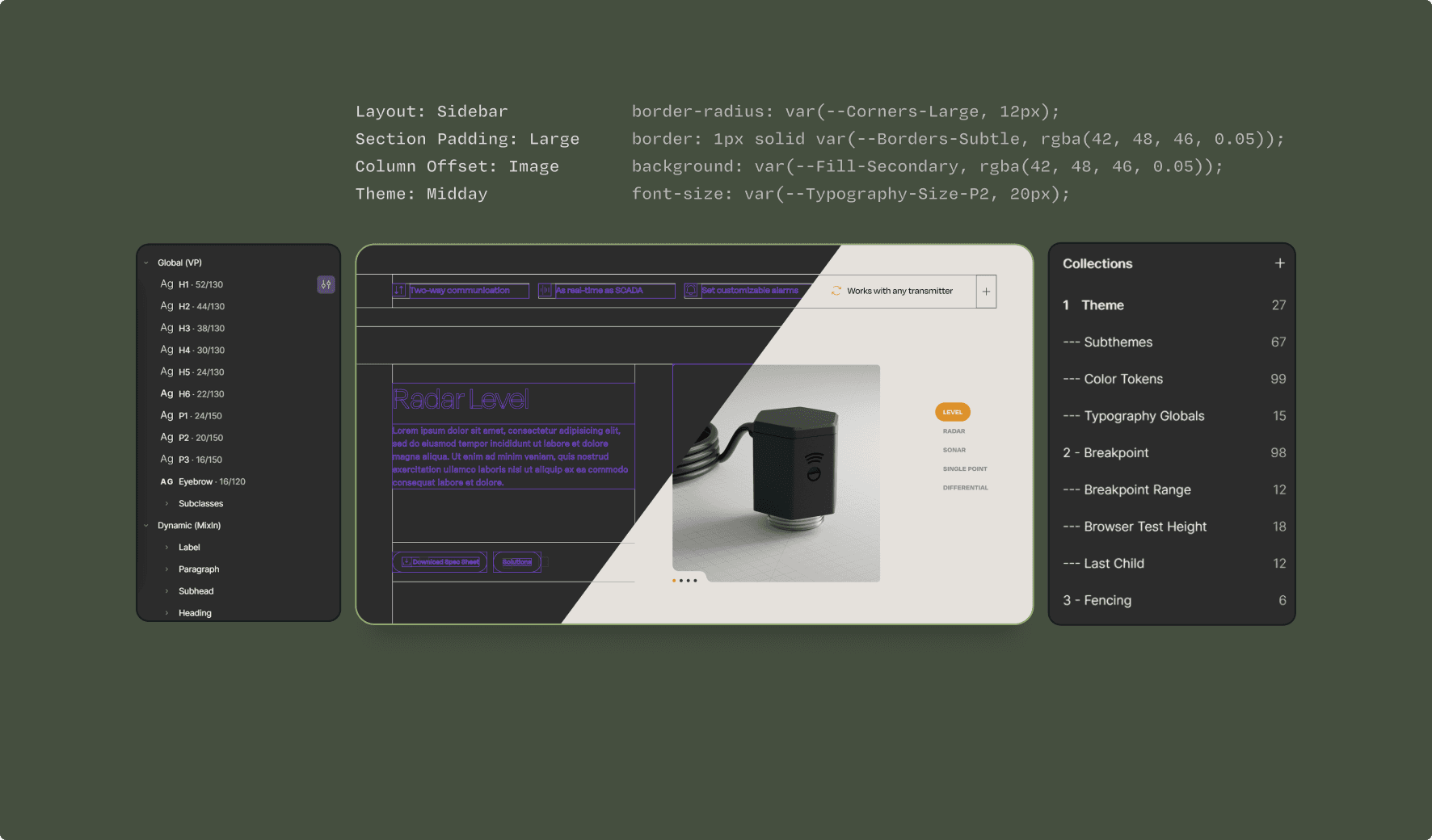Click the arrows icon beside Two-way communication
This screenshot has height=840, width=1432.
(x=399, y=291)
